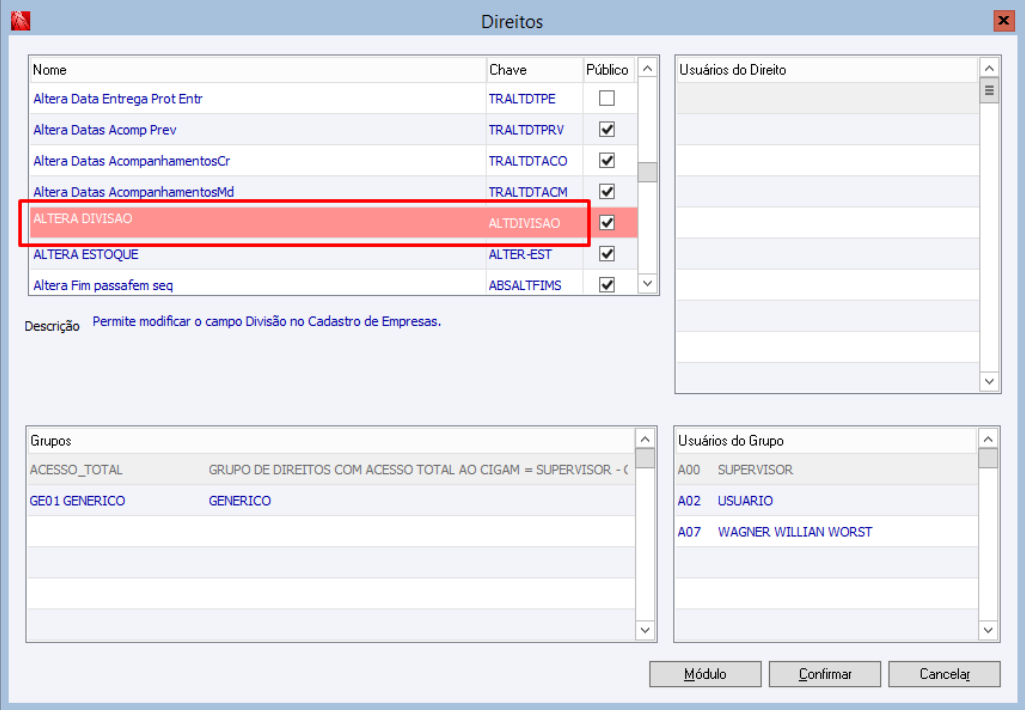Sort by the Nome column header
1025x710 pixels.
[258, 70]
